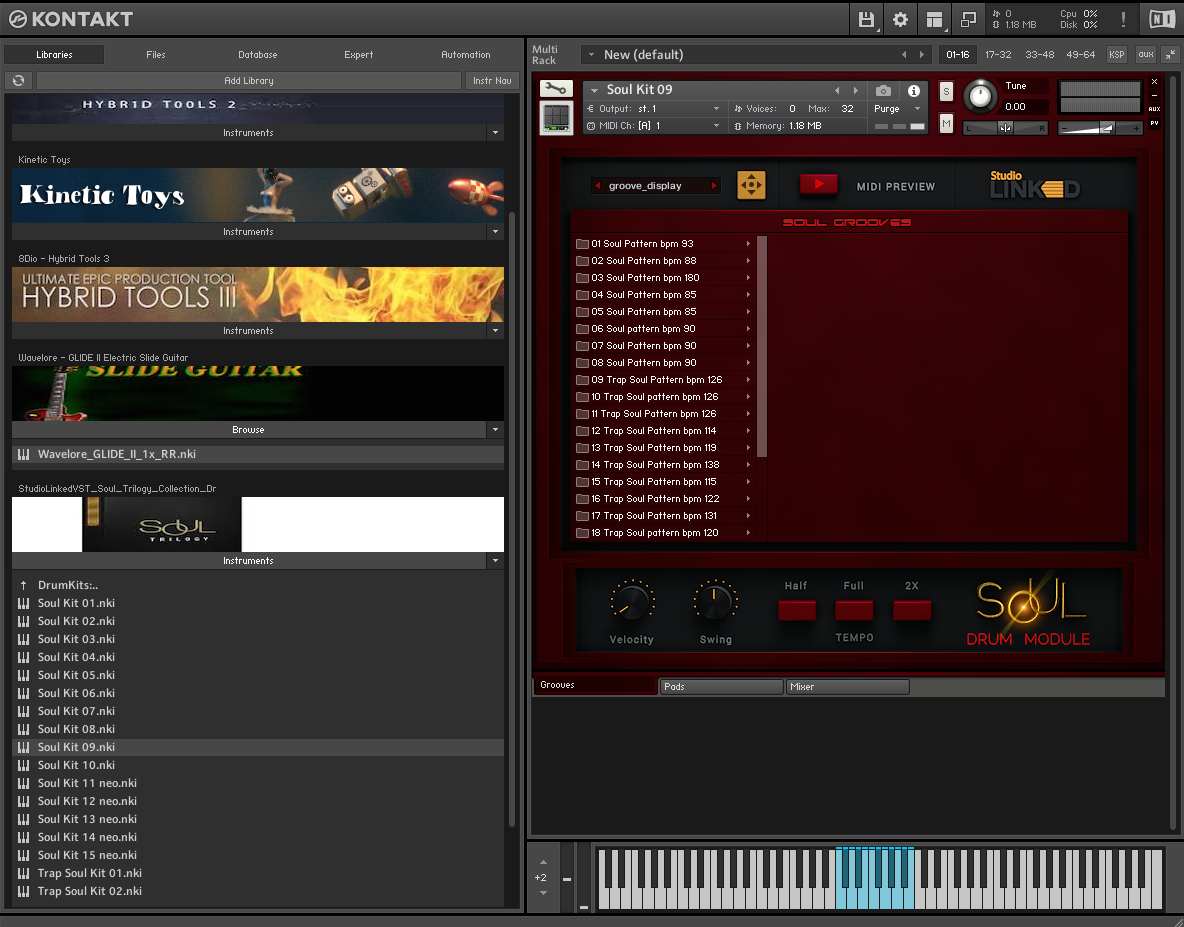Viewport: 1184px width, 927px height.
Task: Click the NI logo in header
Action: coord(1161,20)
